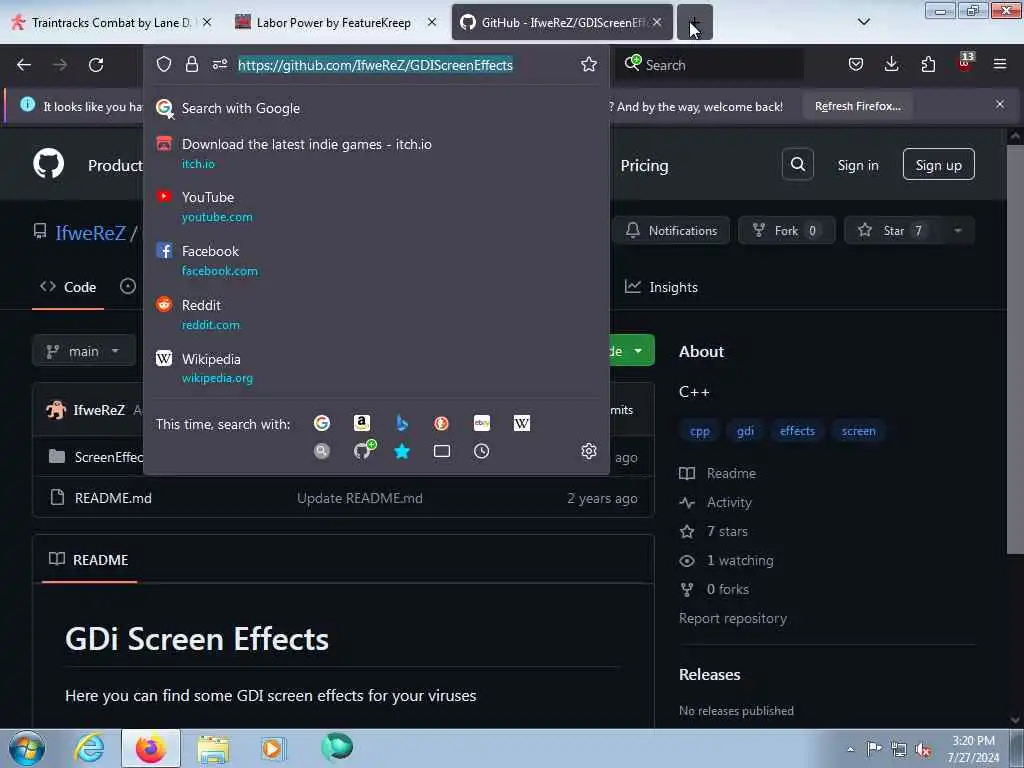The width and height of the screenshot is (1024, 768).
Task: Open the Star lists dropdown arrow
Action: point(957,231)
